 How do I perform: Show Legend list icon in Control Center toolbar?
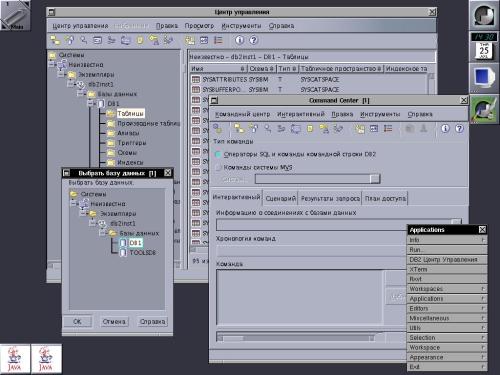click(218, 40)
